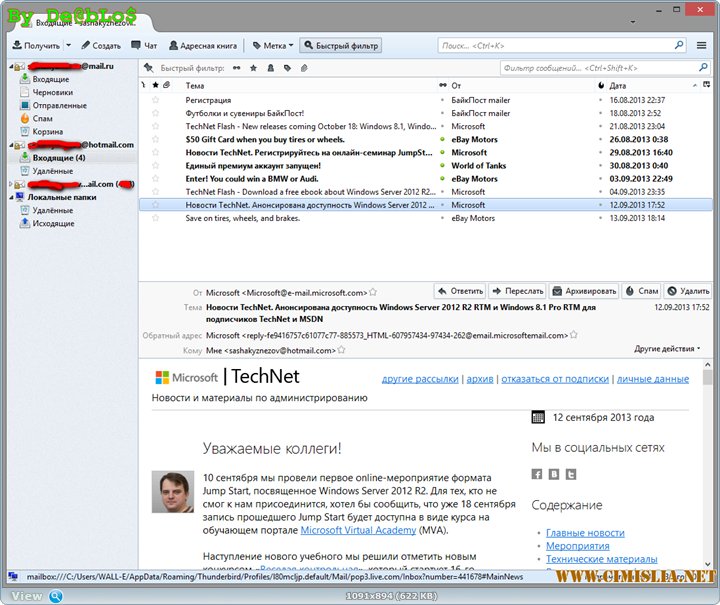Click the Facebook icon in email
Viewport: 720px width, 605px height.
click(537, 474)
